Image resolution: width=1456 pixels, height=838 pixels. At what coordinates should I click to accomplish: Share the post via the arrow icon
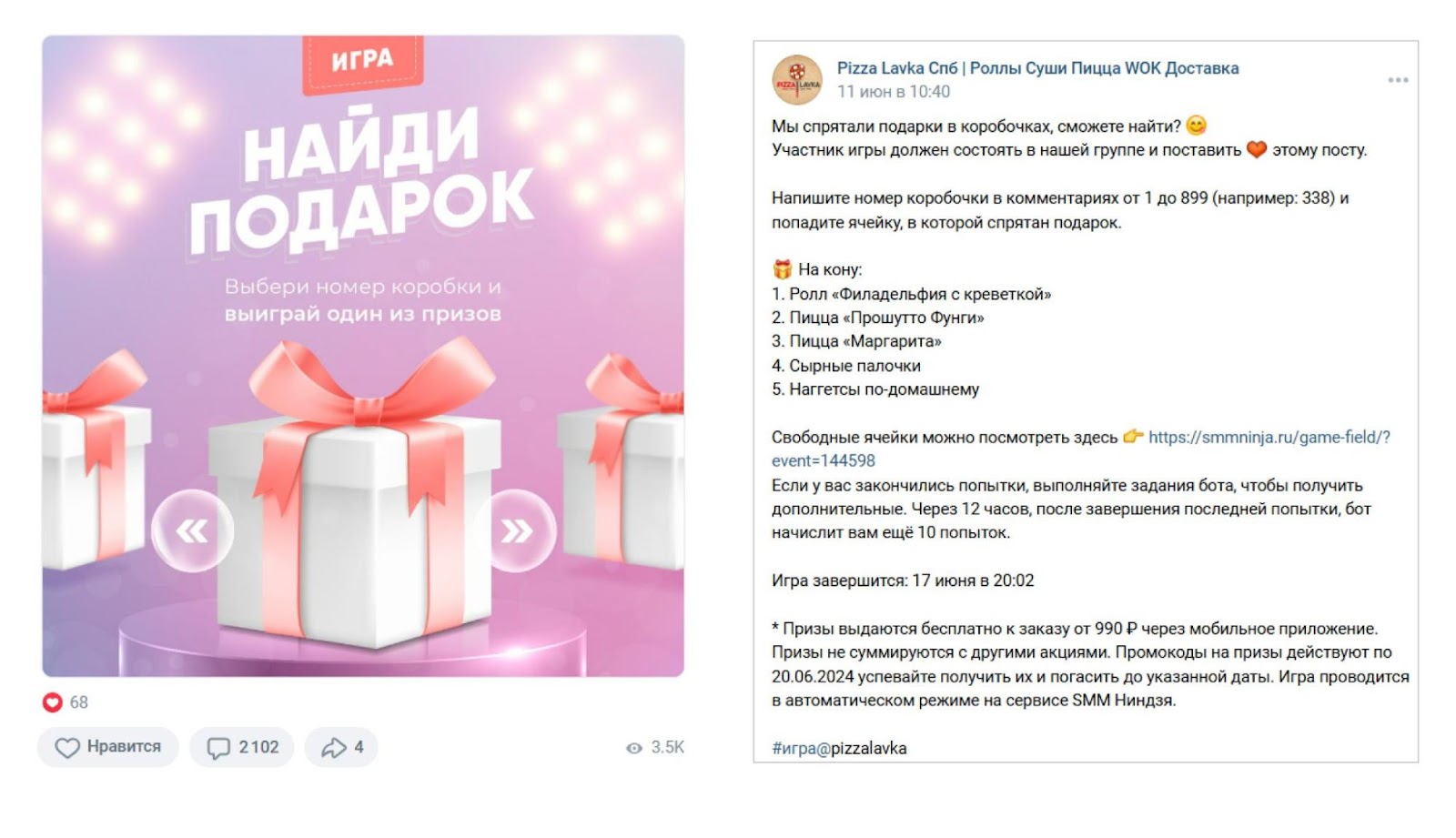(341, 747)
